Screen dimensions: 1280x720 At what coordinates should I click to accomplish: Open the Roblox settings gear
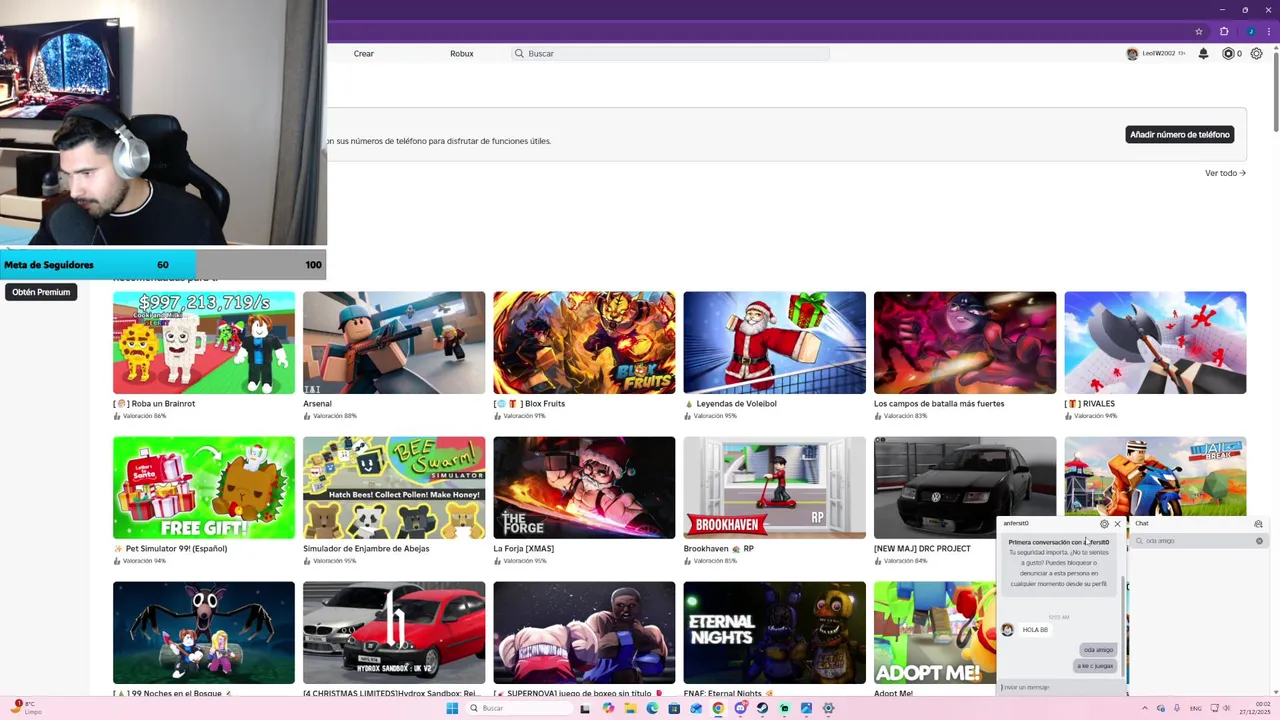click(1257, 54)
